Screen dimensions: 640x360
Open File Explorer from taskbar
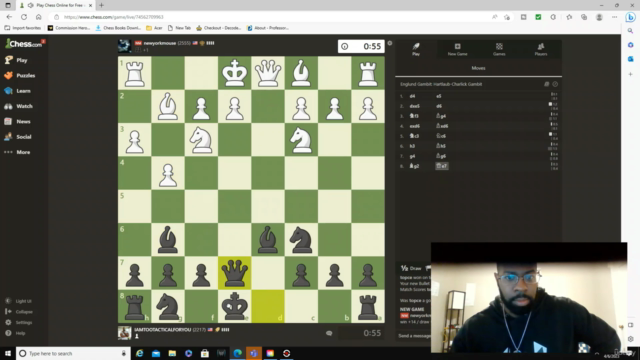coord(172,353)
